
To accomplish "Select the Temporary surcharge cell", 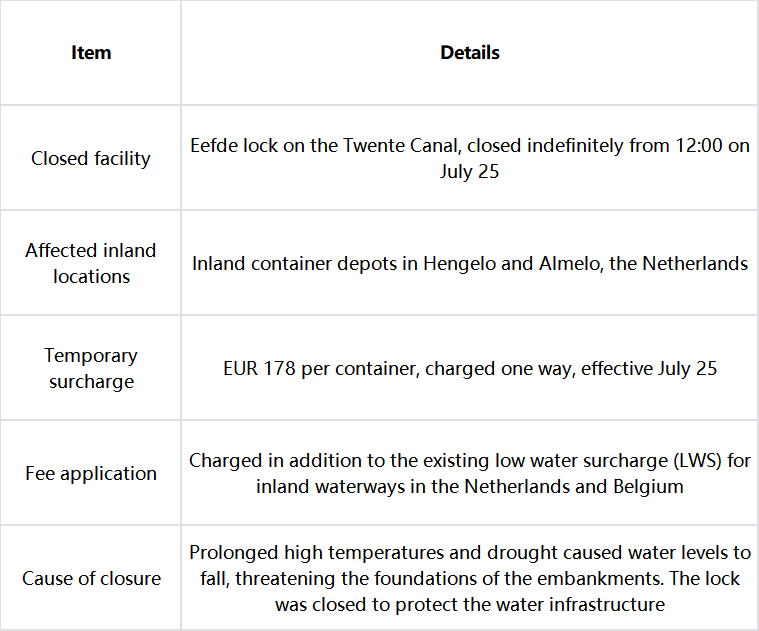I will (x=91, y=368).
